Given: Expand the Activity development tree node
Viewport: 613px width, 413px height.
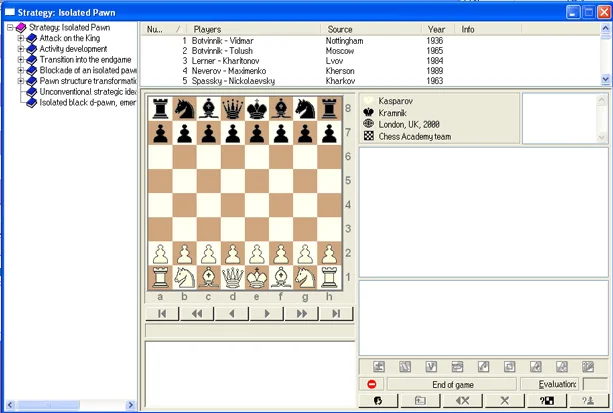Looking at the screenshot, I should (20, 49).
